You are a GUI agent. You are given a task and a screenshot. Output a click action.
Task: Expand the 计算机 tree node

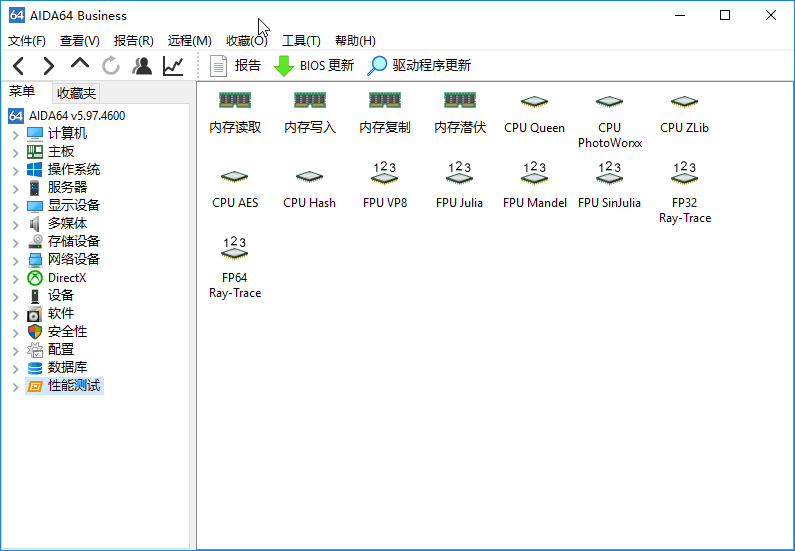(x=15, y=134)
